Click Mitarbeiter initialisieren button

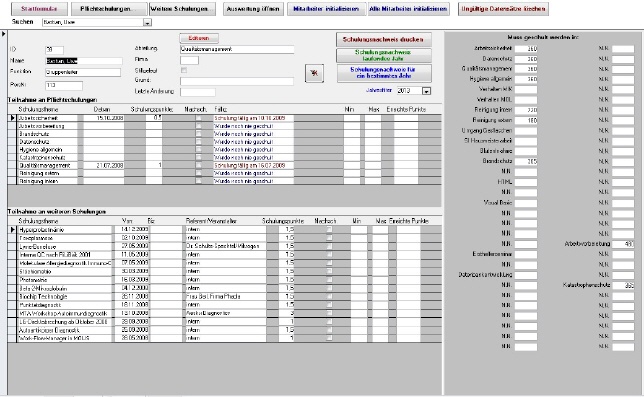coord(326,9)
